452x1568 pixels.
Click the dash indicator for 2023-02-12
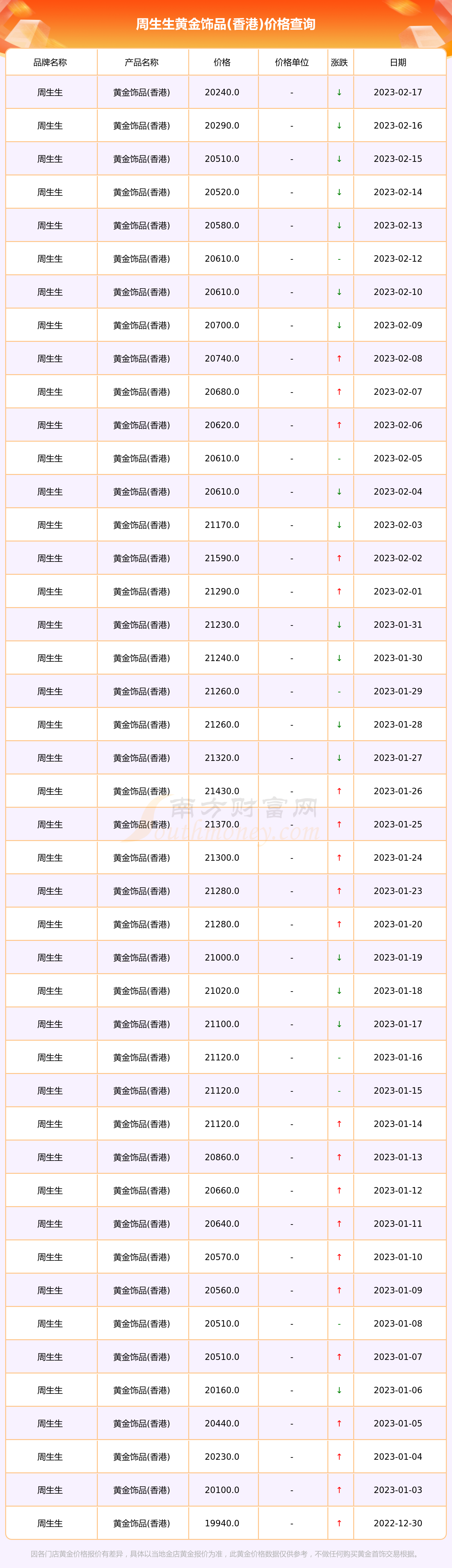[x=339, y=259]
